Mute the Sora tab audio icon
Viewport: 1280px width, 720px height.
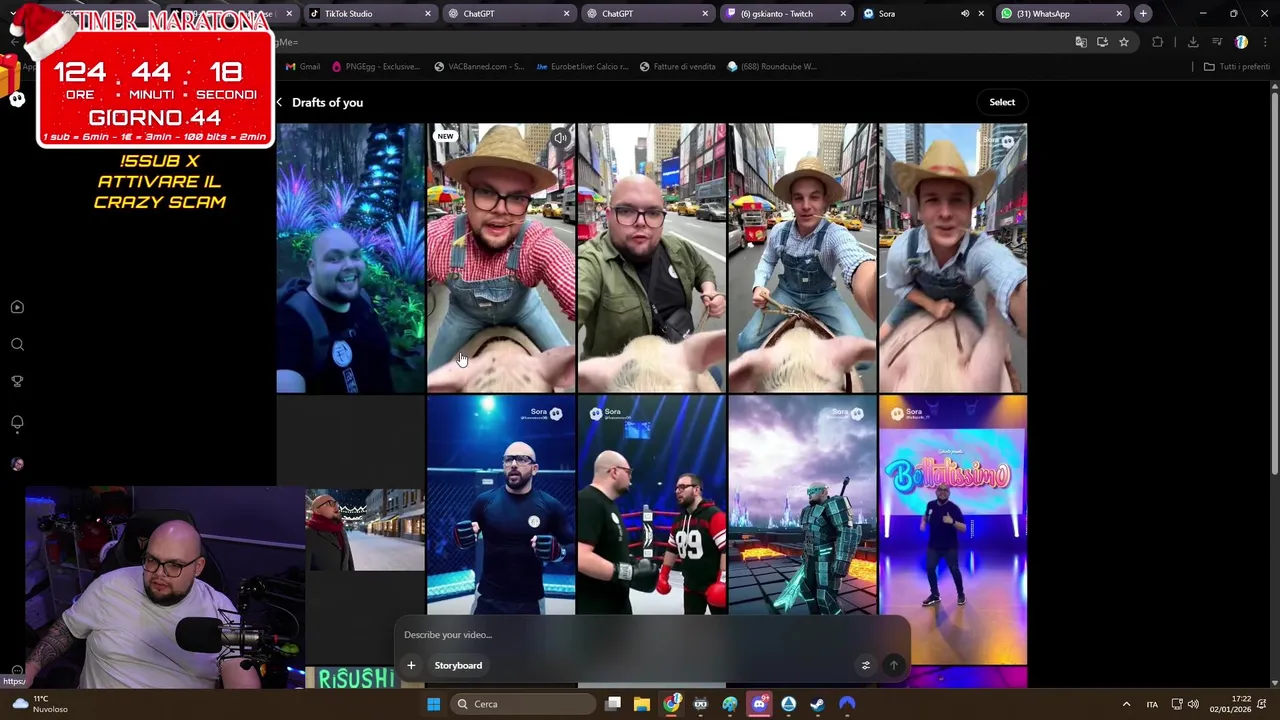(x=965, y=14)
